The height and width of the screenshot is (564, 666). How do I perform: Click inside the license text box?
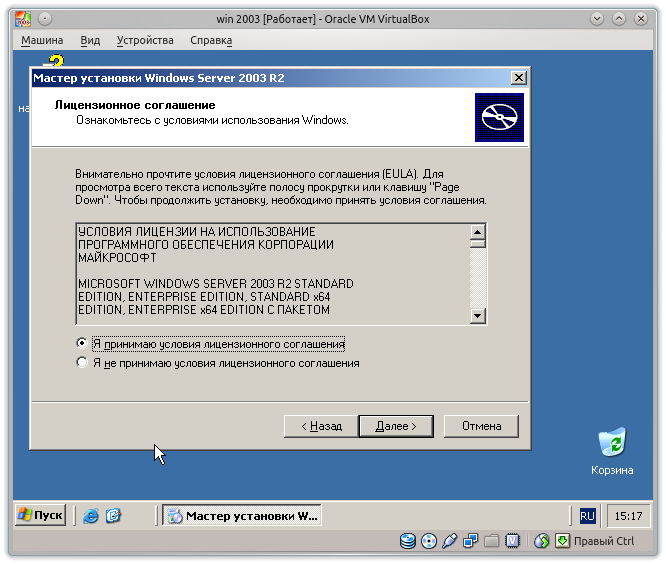pos(273,274)
